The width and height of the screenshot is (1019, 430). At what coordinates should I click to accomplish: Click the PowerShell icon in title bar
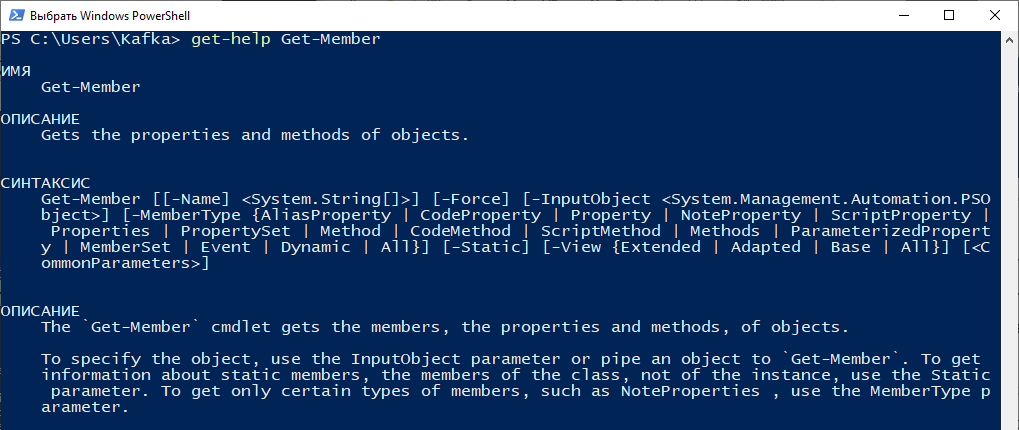[15, 16]
